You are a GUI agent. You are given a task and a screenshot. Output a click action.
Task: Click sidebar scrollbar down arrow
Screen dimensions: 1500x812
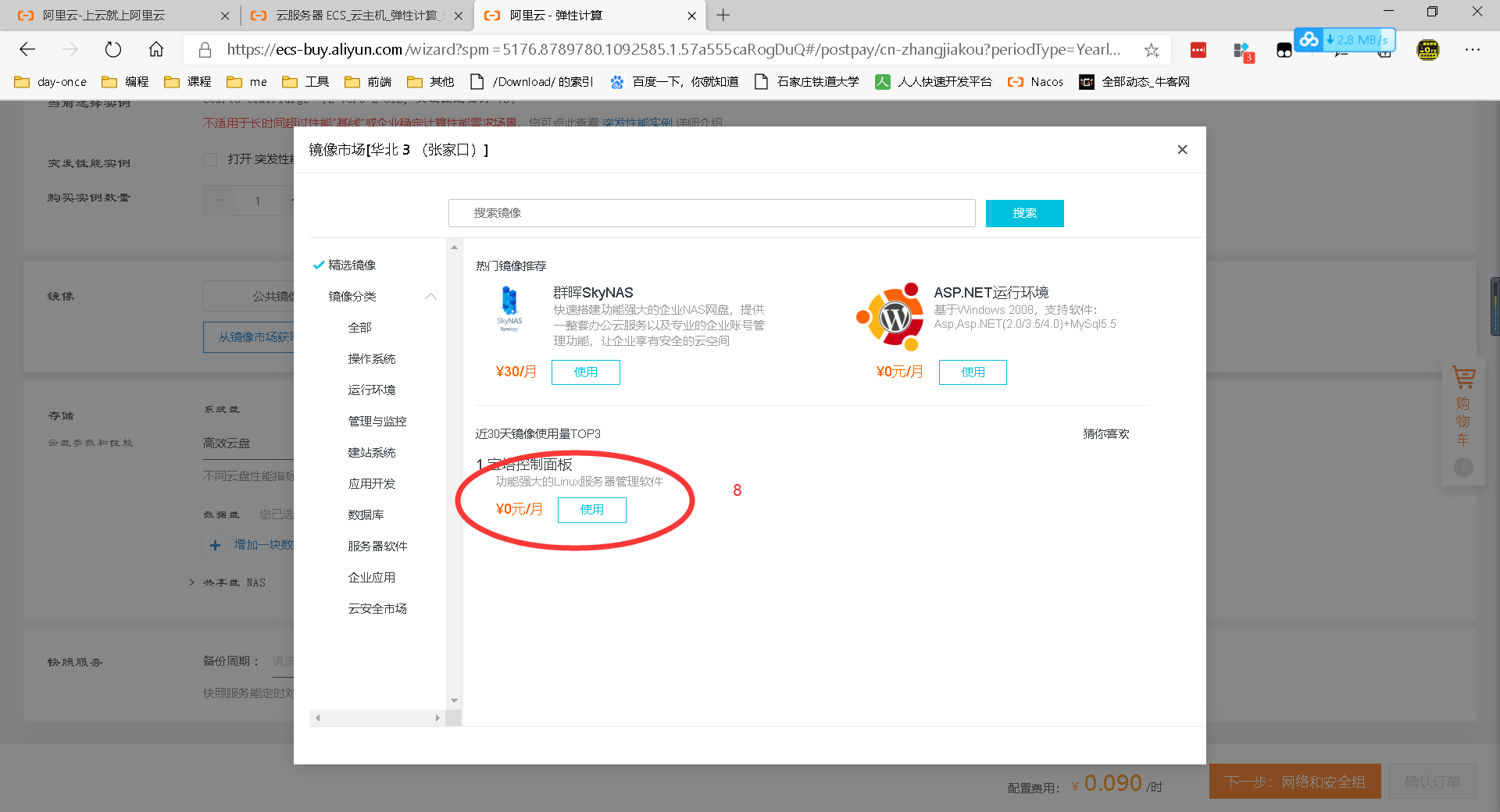[x=454, y=700]
